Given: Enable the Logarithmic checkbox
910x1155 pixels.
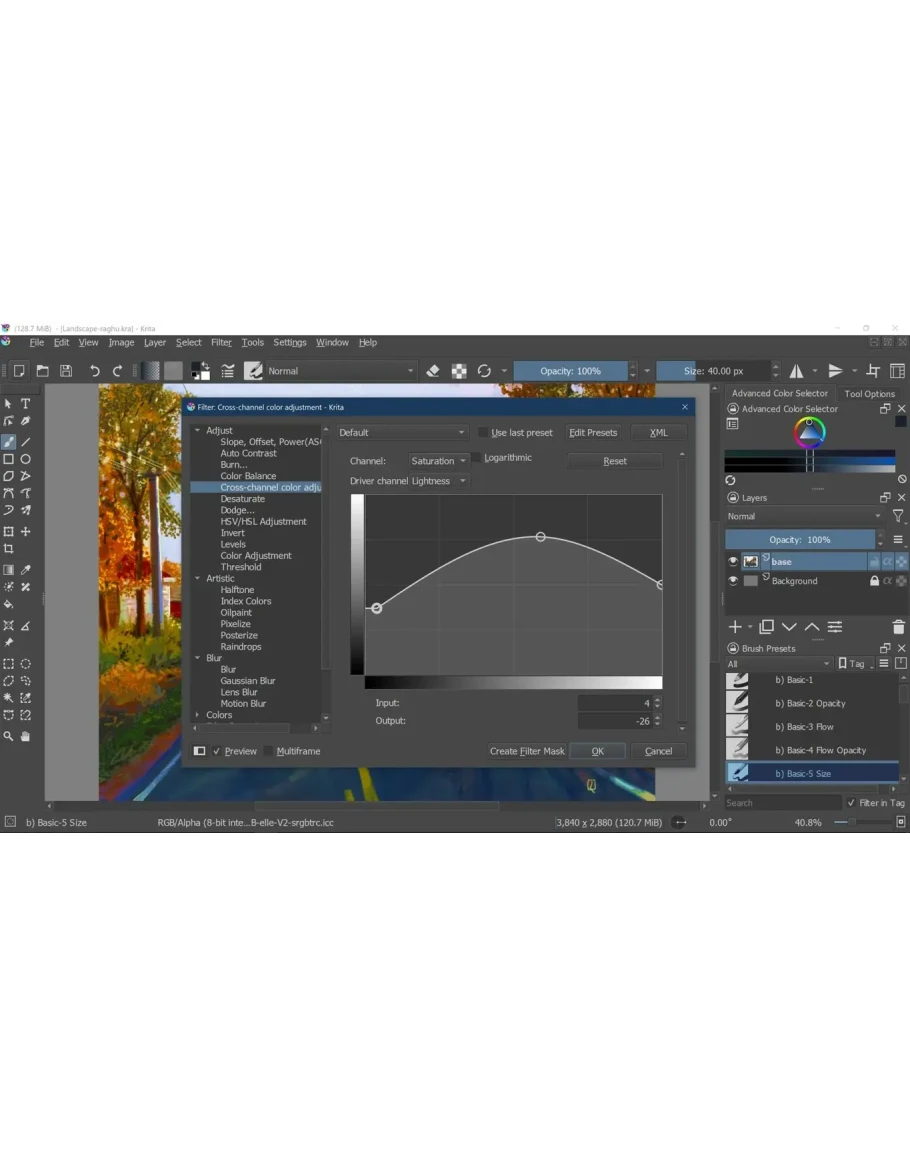Looking at the screenshot, I should 478,458.
